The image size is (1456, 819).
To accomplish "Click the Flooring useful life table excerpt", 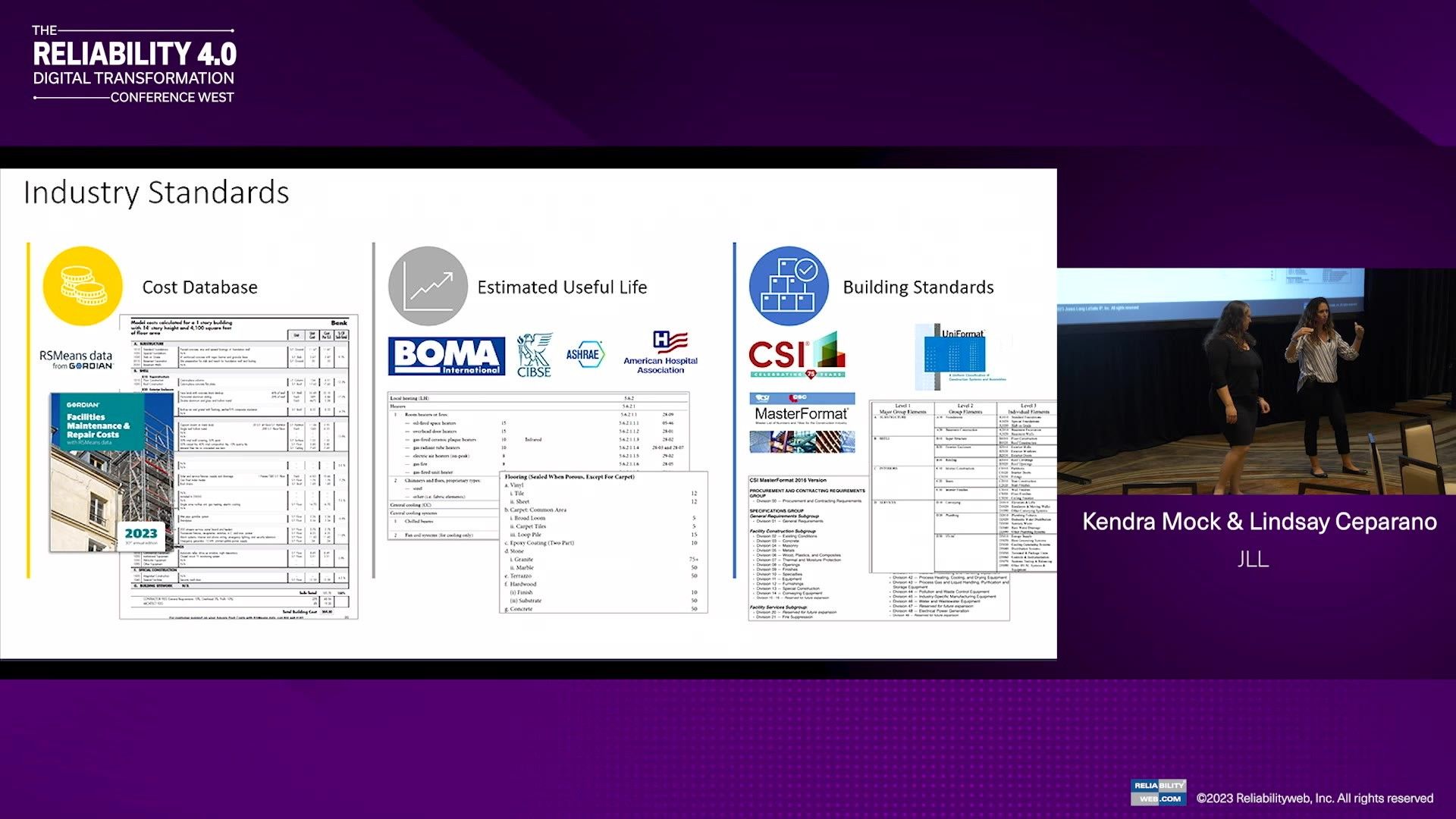I will [x=603, y=541].
